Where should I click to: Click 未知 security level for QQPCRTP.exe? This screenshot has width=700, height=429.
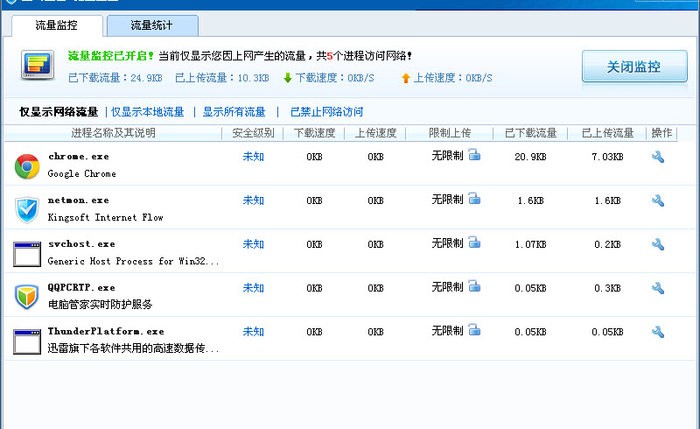pyautogui.click(x=253, y=288)
